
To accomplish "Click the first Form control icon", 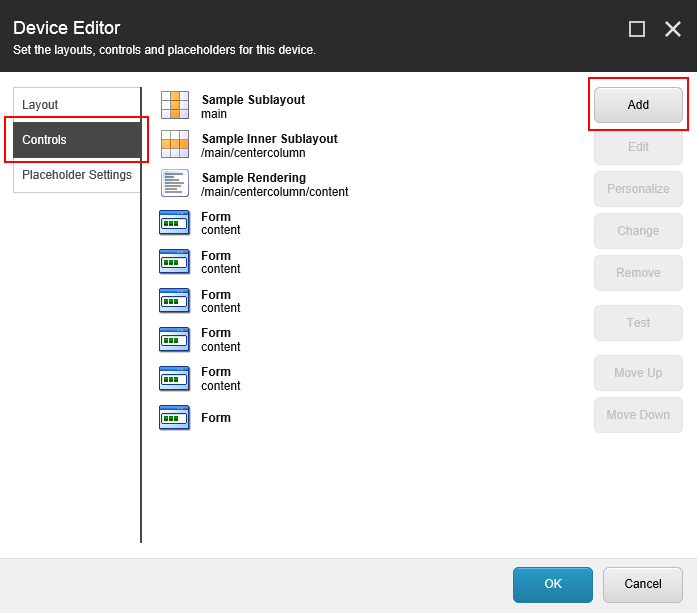I will tap(174, 222).
